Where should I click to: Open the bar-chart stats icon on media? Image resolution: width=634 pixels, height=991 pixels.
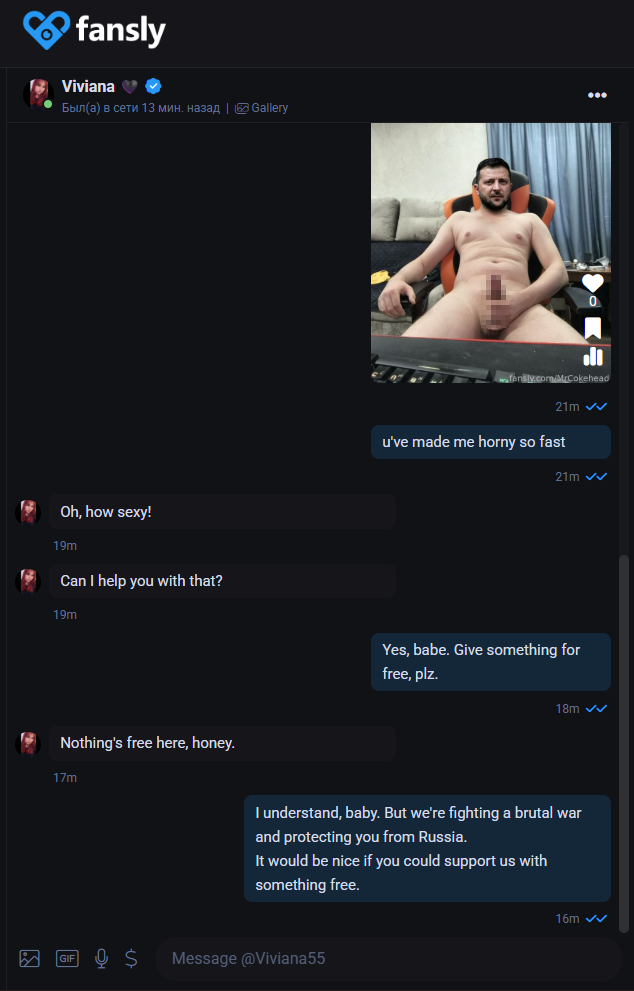(592, 356)
